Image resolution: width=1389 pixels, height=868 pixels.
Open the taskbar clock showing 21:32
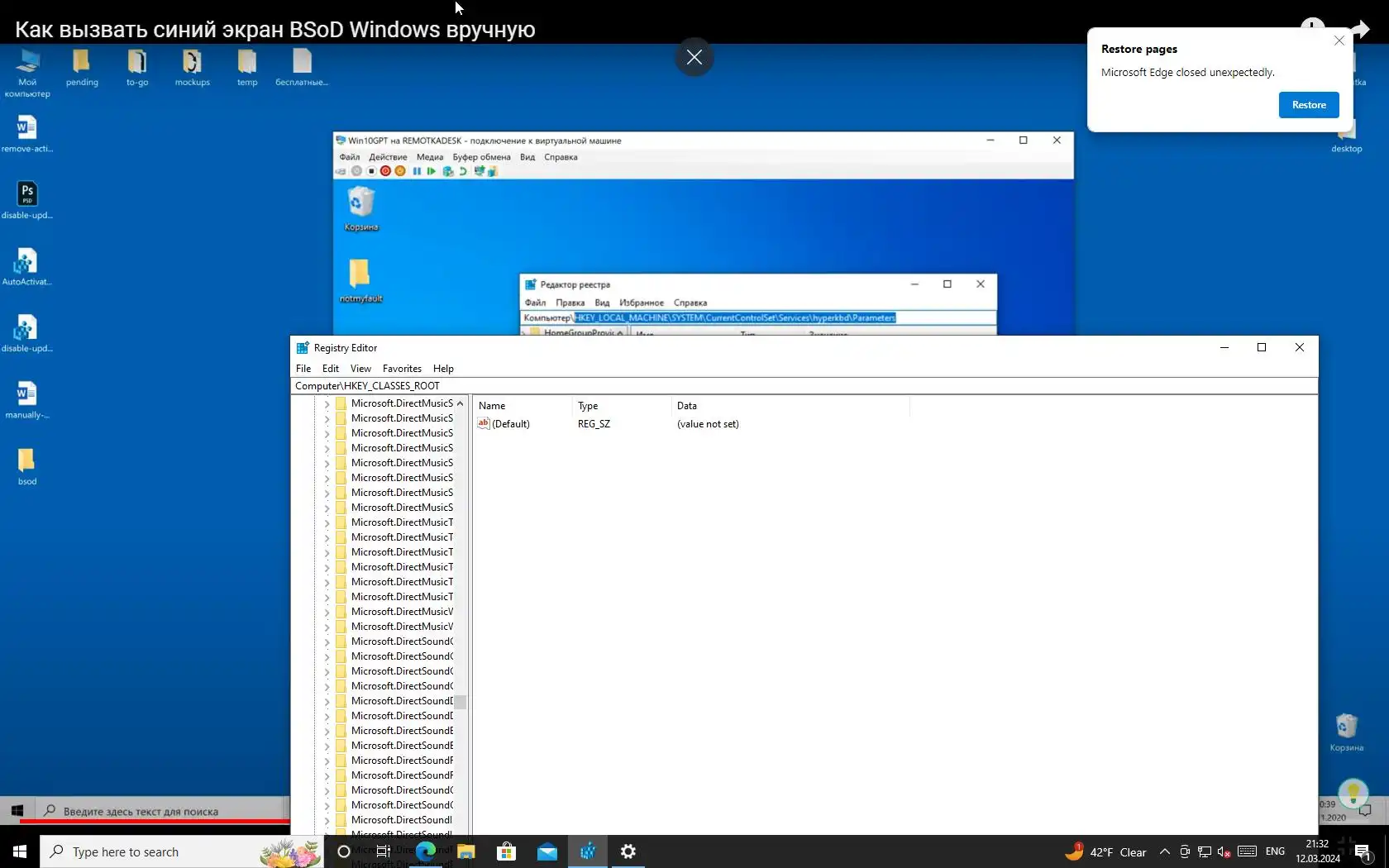coord(1318,851)
